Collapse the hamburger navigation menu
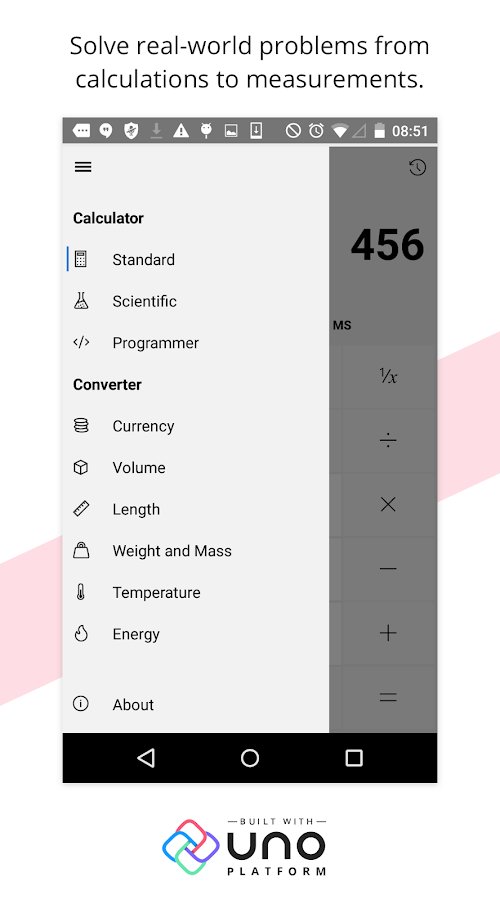Screen dimensions: 500x900 (83, 167)
